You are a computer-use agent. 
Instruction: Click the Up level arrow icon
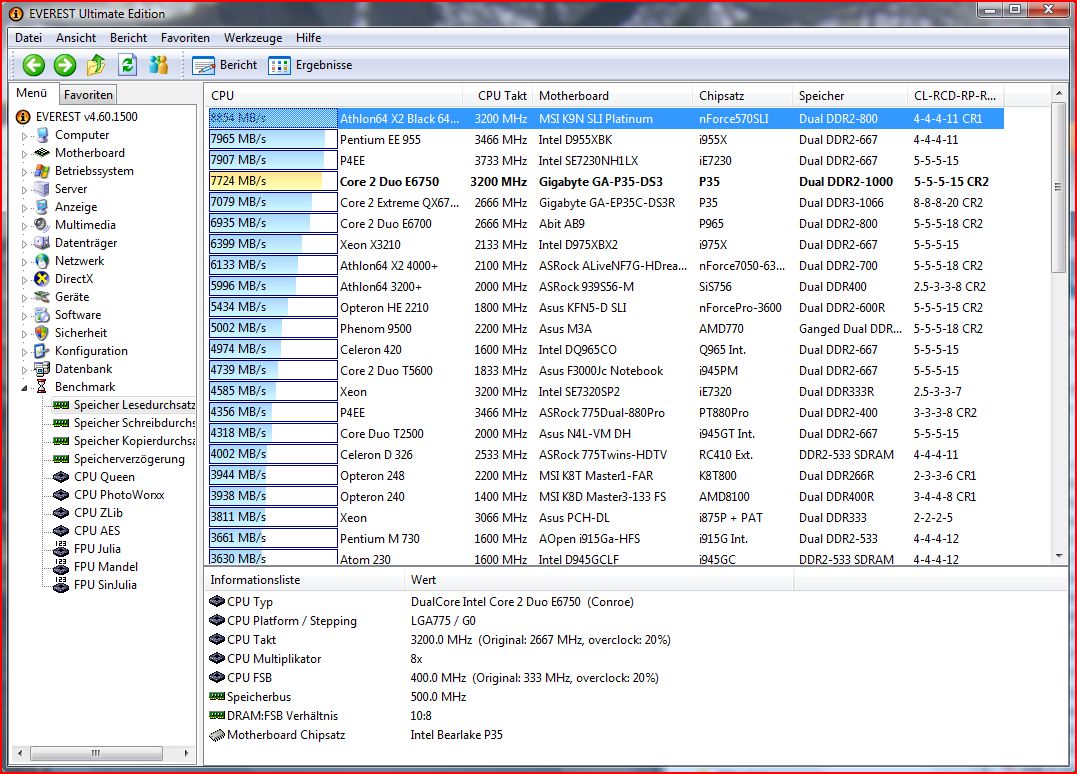pos(96,65)
